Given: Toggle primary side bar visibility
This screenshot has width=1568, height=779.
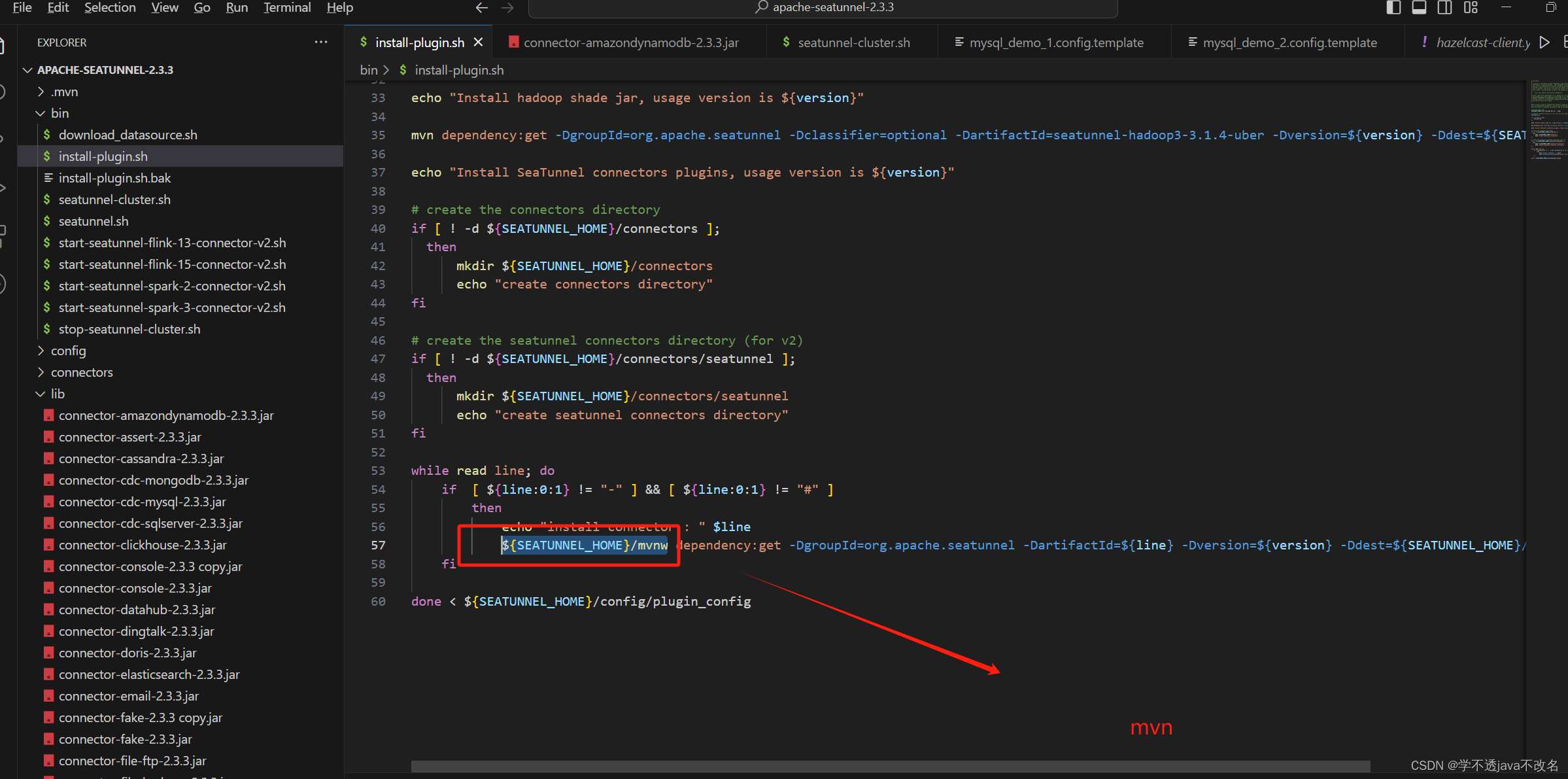Looking at the screenshot, I should click(x=1393, y=8).
